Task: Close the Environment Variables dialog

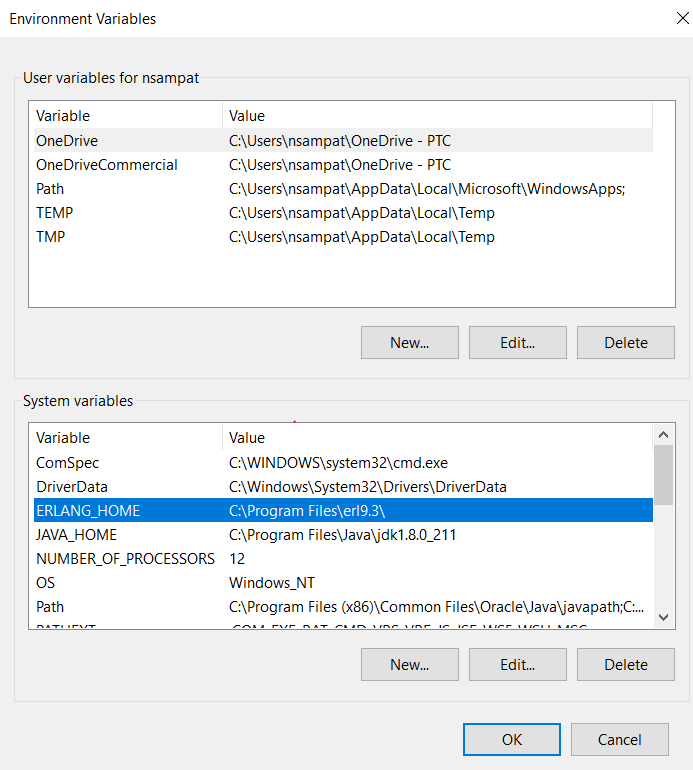Action: [669, 18]
